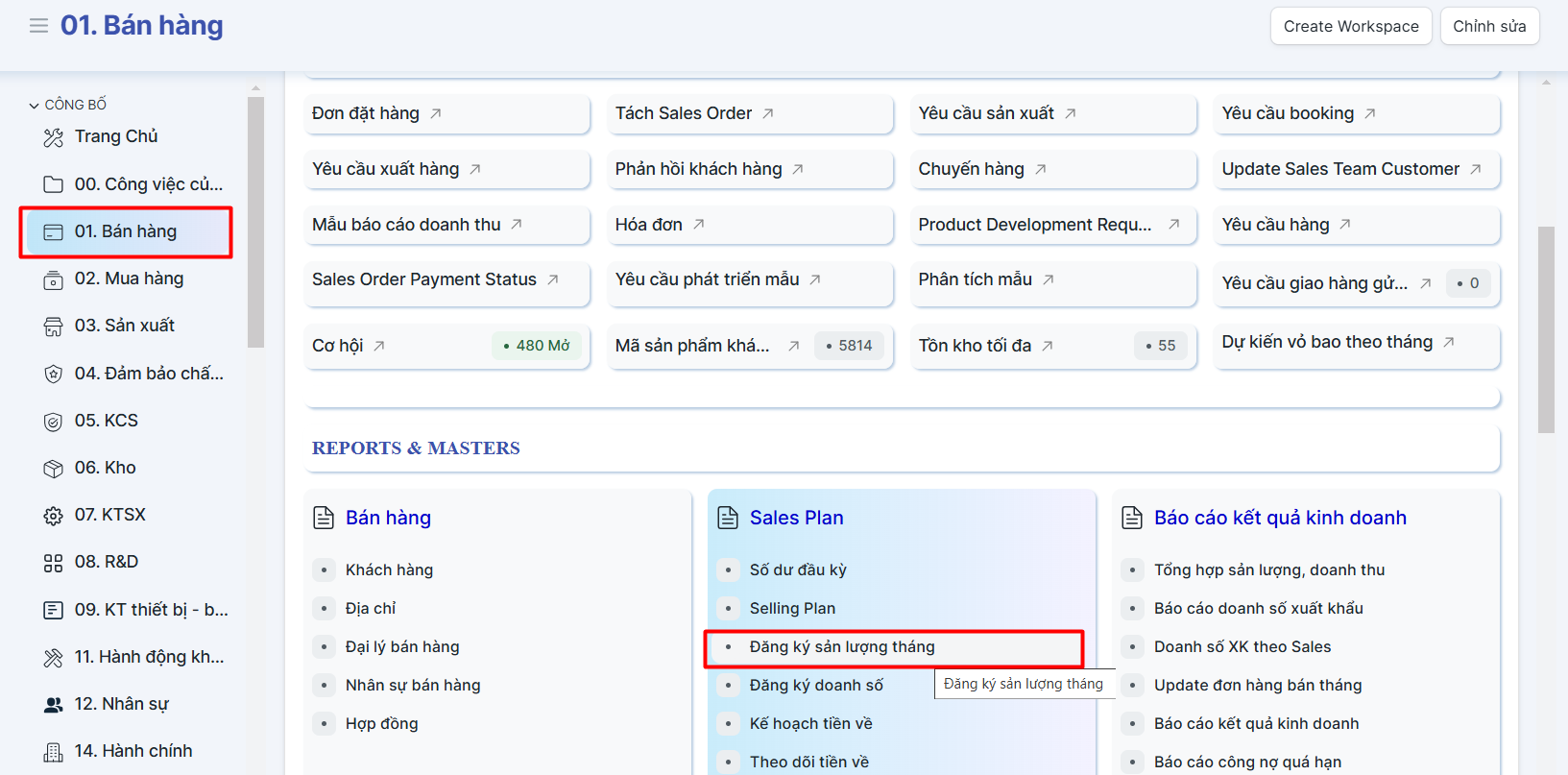This screenshot has height=775, width=1568.
Task: Click the Sales Plan document icon
Action: (728, 518)
